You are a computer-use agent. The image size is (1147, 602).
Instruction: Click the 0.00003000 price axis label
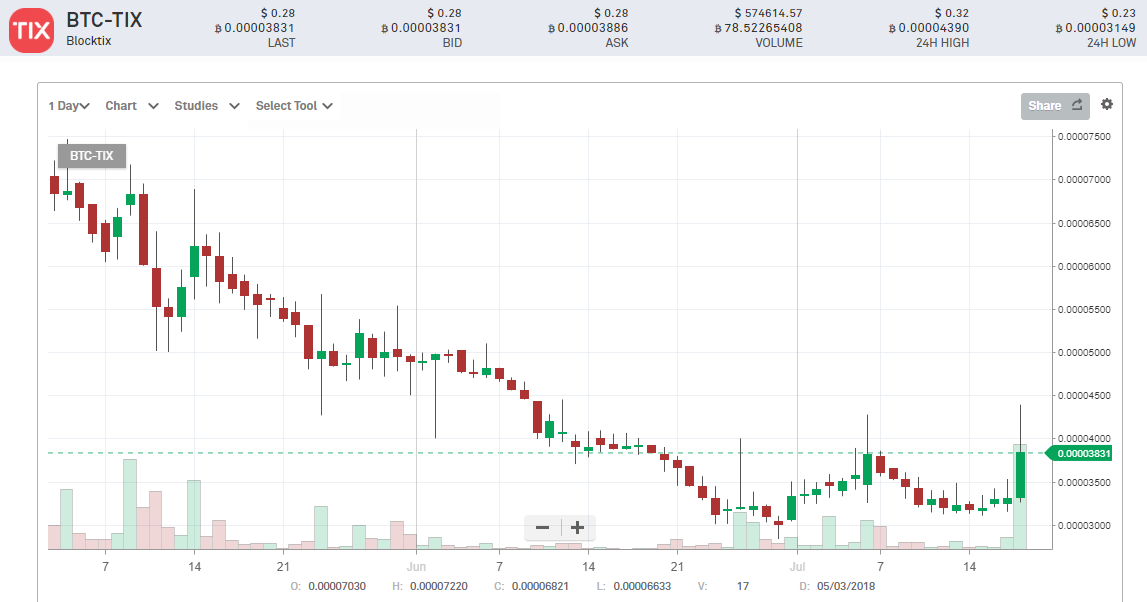tap(1084, 525)
